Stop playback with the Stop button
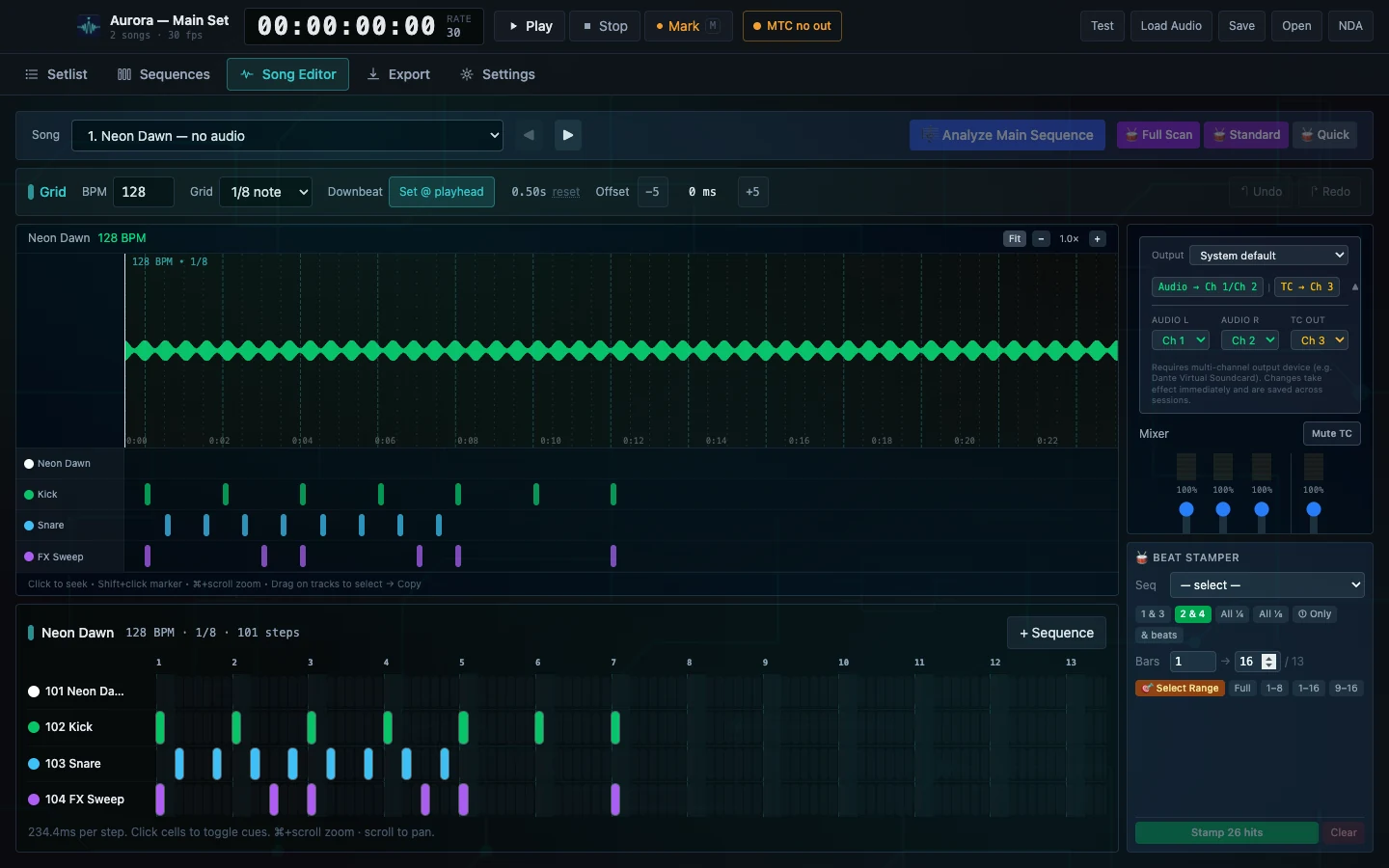The image size is (1389, 868). point(605,26)
